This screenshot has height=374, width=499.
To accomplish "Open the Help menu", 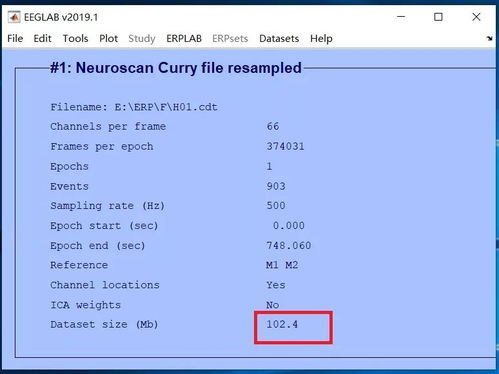I will (x=321, y=39).
